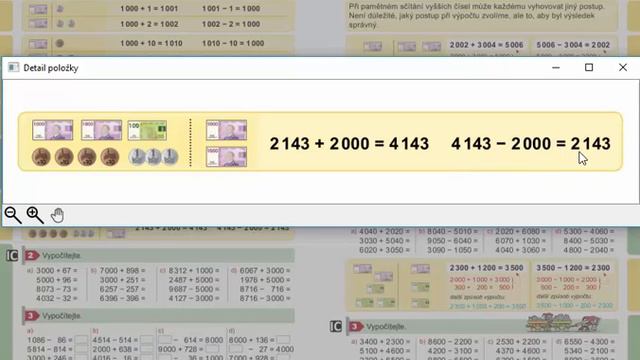Viewport: 640px width, 360px height.
Task: Click the zoom out magnifier icon
Action: pos(13,215)
